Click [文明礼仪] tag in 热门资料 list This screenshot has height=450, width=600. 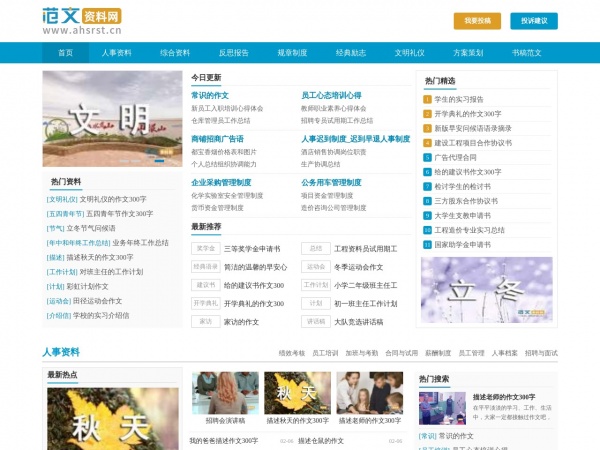pyautogui.click(x=62, y=199)
